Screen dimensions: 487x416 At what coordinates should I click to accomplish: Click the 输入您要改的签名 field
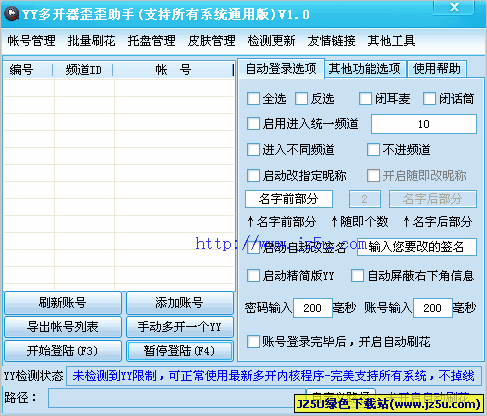(417, 247)
